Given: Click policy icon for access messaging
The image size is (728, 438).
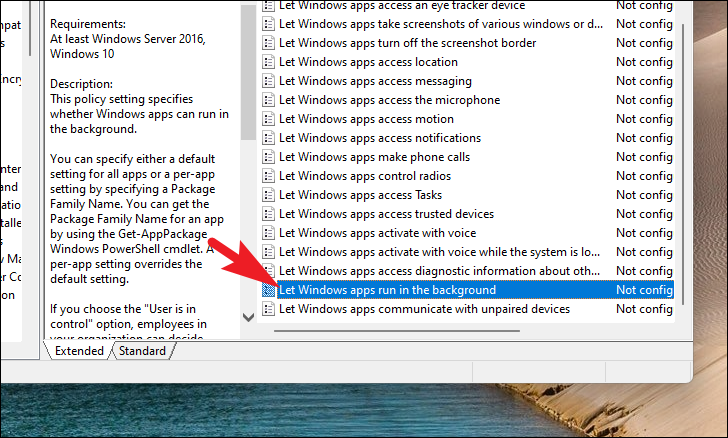Looking at the screenshot, I should point(268,81).
